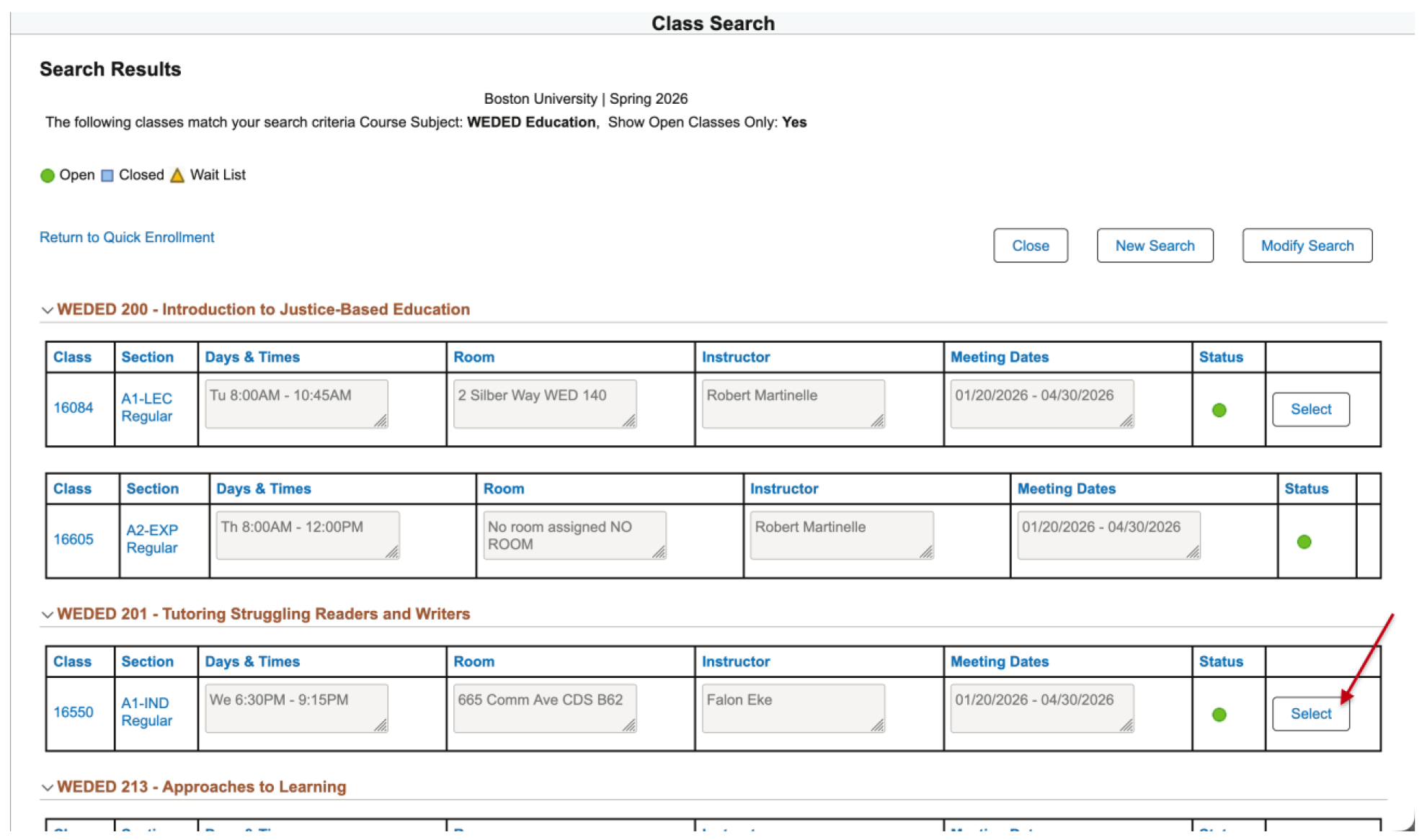Click the green open status dot for class 16550

pyautogui.click(x=1219, y=715)
